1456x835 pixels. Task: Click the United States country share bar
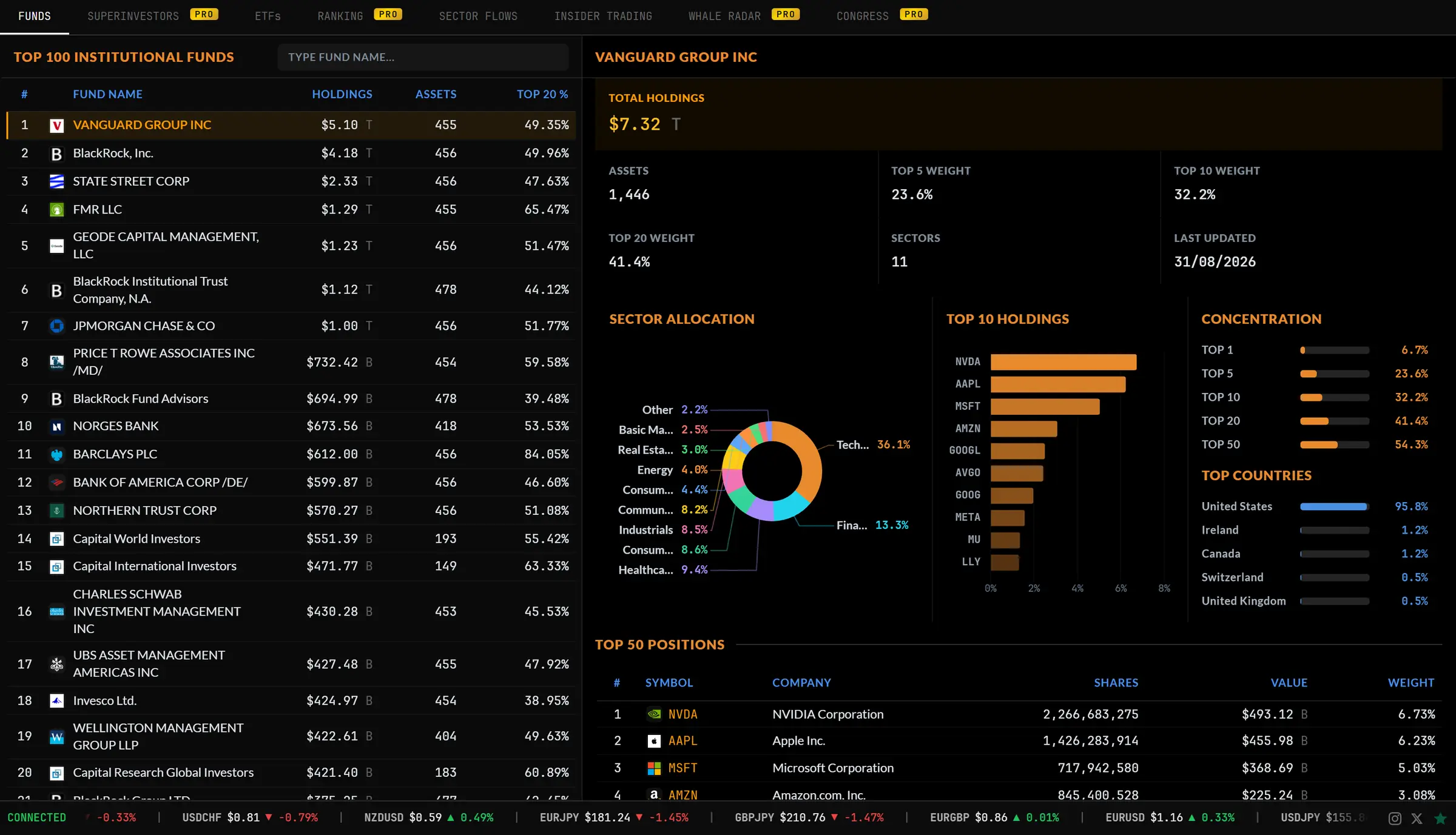1335,506
